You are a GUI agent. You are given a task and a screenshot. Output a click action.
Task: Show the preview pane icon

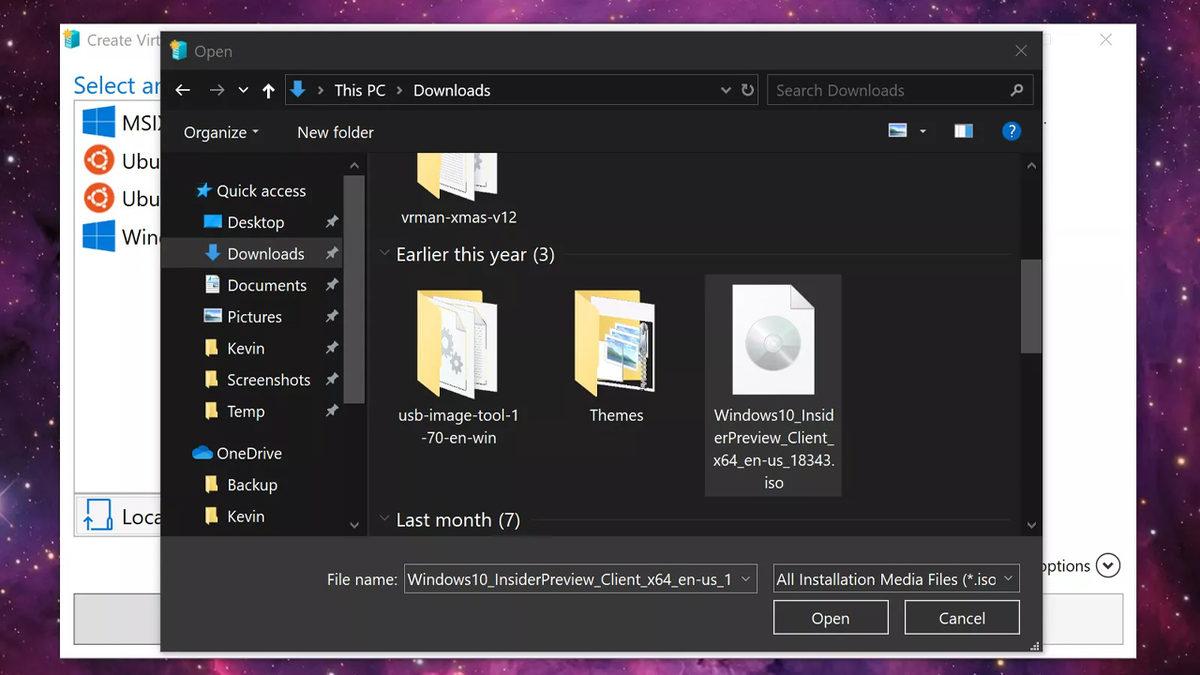tap(963, 131)
